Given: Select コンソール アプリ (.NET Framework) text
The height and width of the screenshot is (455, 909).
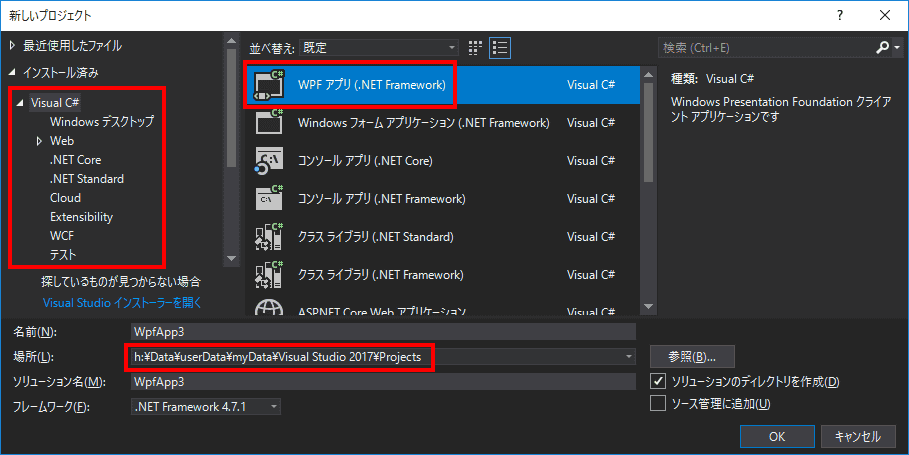Looking at the screenshot, I should pyautogui.click(x=381, y=198).
